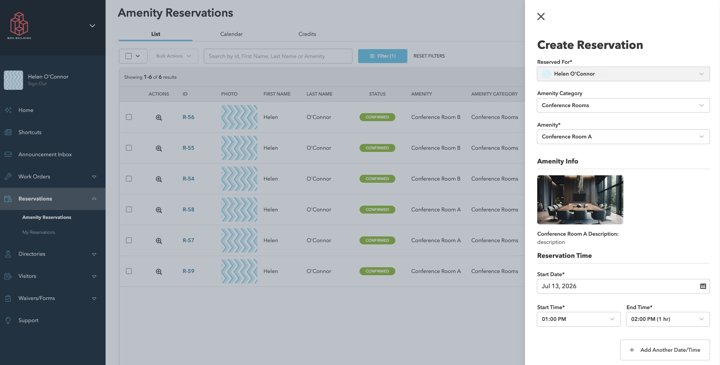Click the R-55 row photo thumbnail
This screenshot has height=365, width=720.
(x=239, y=148)
